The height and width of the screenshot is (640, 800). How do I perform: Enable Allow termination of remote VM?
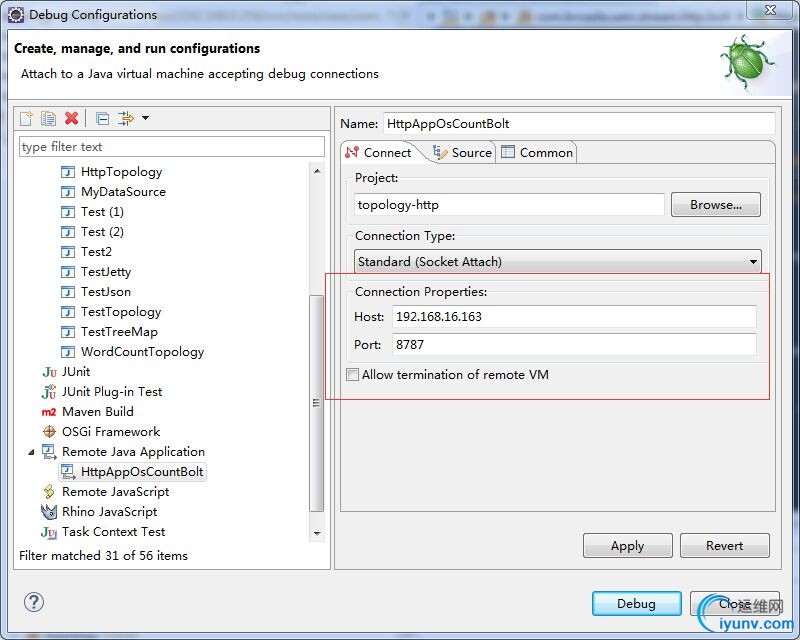tap(353, 375)
